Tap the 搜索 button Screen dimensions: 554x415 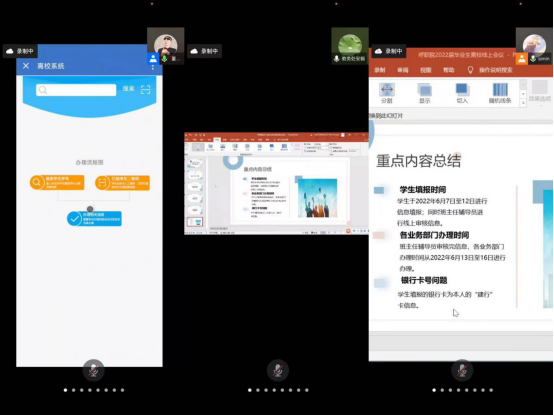click(129, 89)
